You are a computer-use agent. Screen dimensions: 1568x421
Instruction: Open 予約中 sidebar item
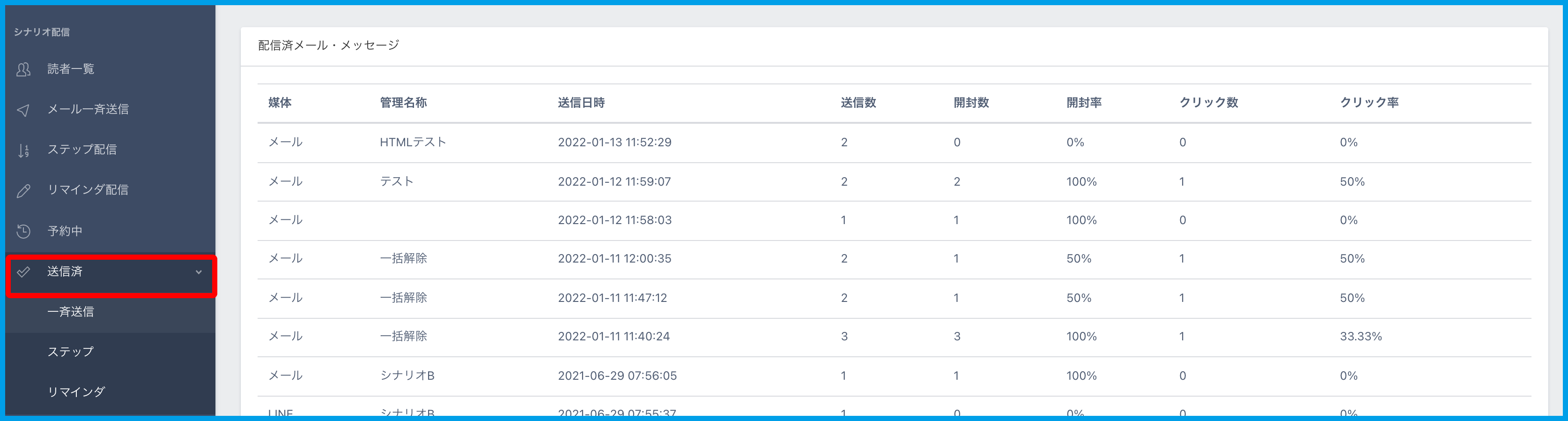(65, 231)
